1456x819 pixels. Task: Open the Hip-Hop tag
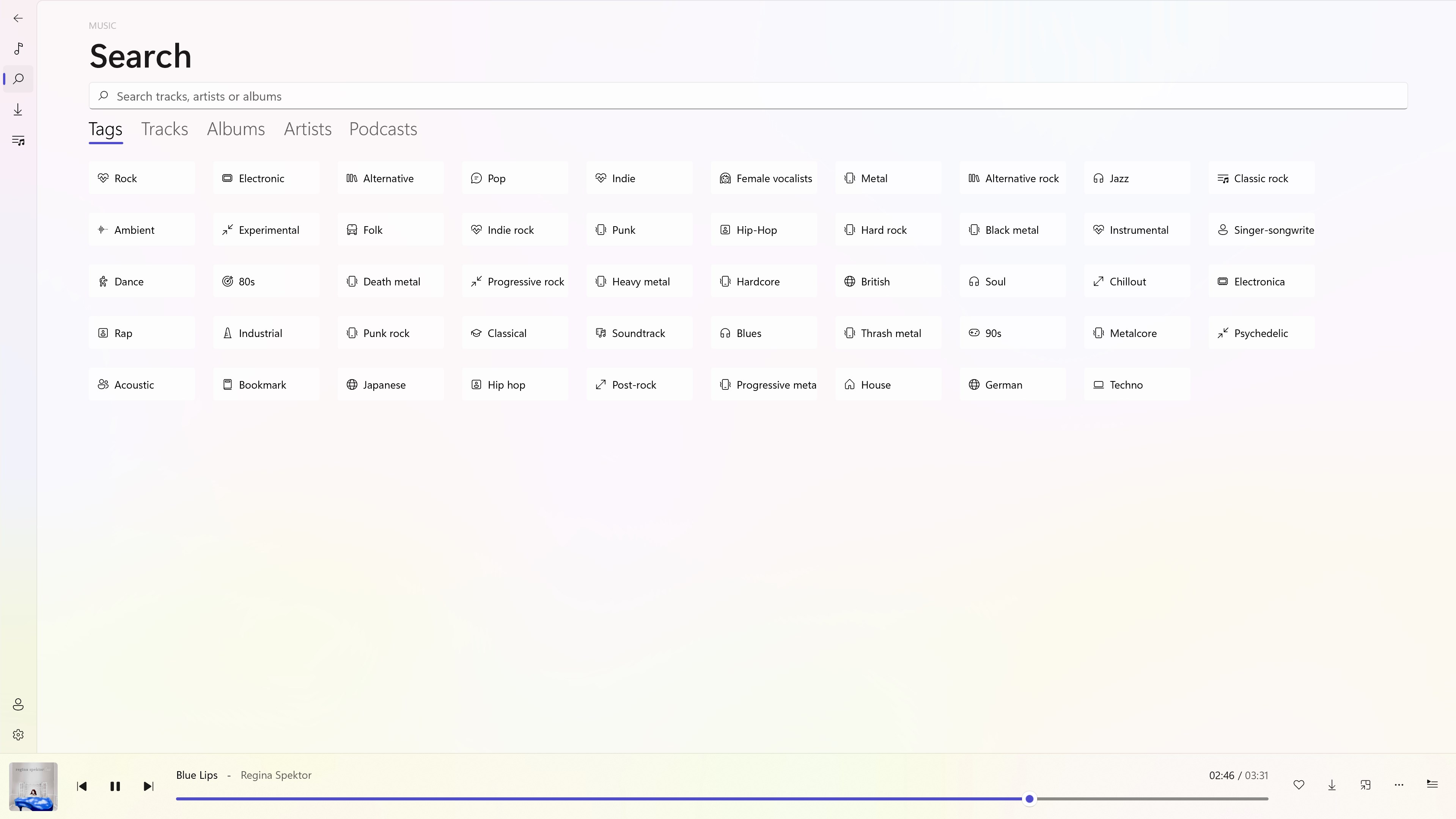click(764, 230)
